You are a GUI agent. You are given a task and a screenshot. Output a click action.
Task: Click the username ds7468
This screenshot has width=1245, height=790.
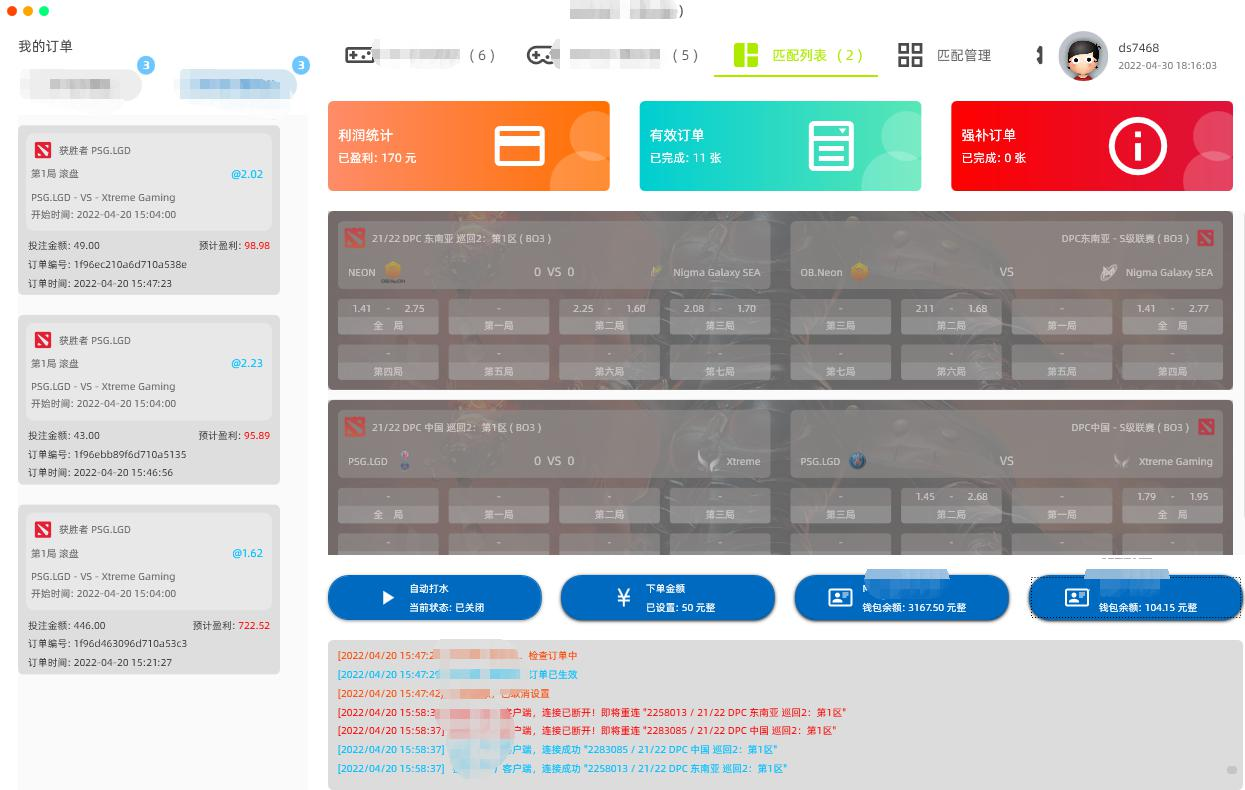pos(1139,47)
